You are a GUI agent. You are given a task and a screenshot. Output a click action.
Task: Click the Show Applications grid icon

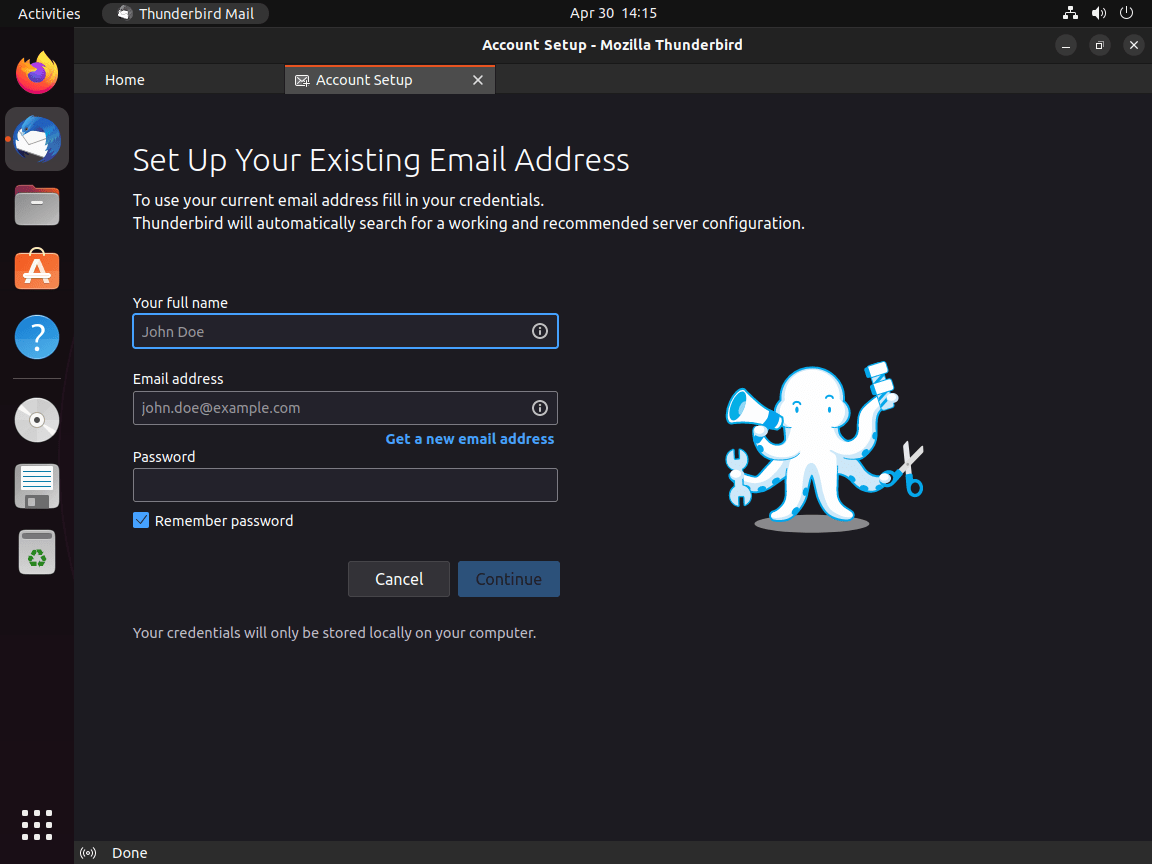36,824
